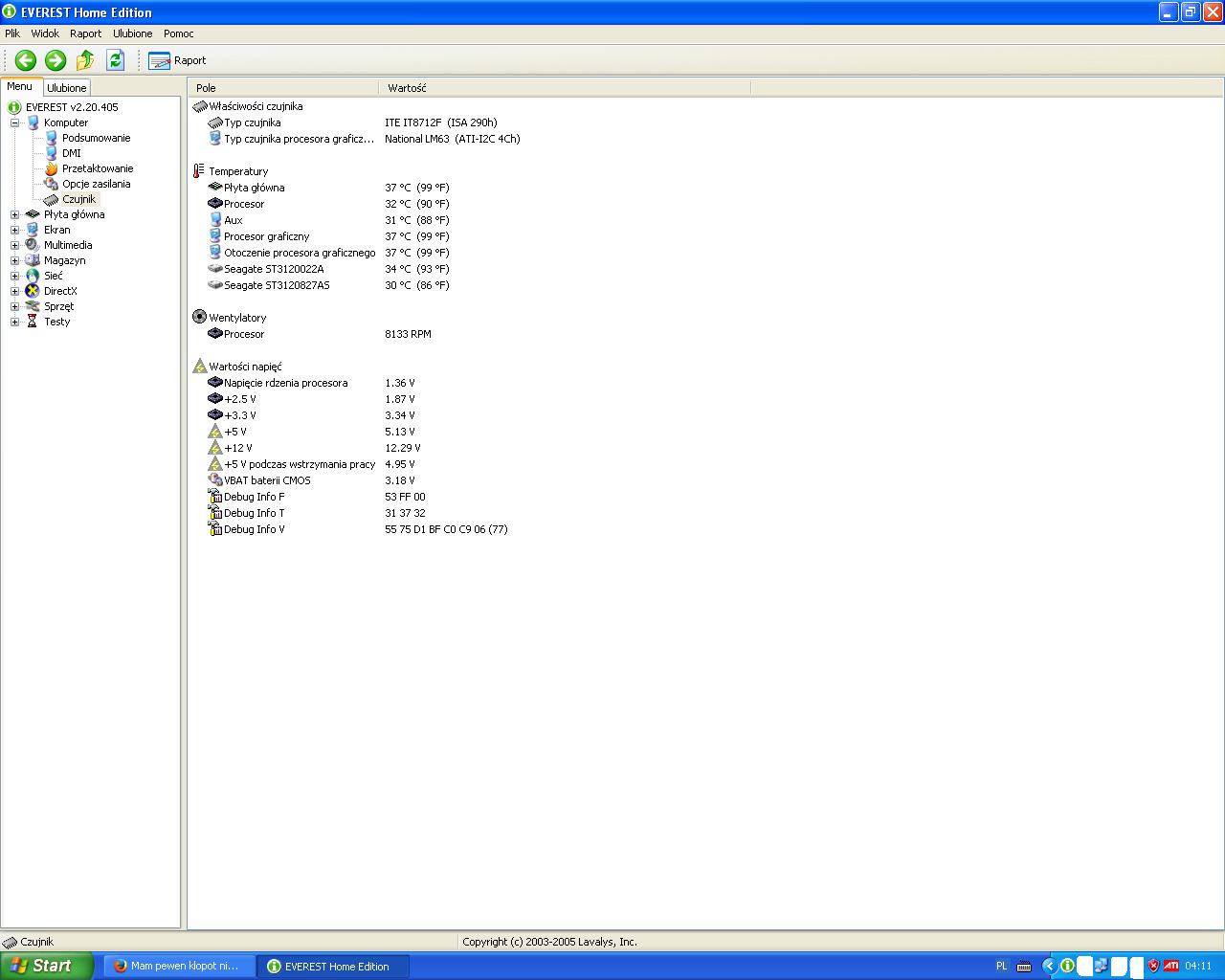Viewport: 1225px width, 980px height.
Task: Click the Up level arrow icon
Action: pyautogui.click(x=85, y=60)
